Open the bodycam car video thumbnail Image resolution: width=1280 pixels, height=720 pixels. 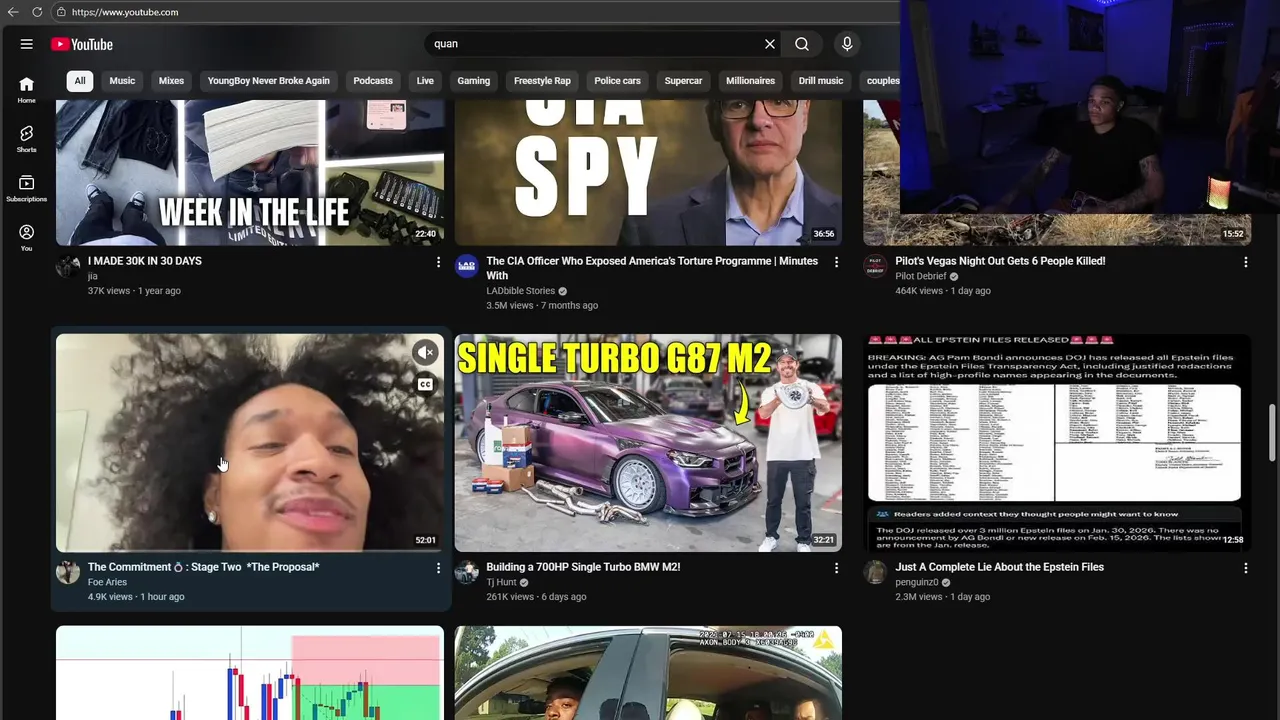coord(648,673)
